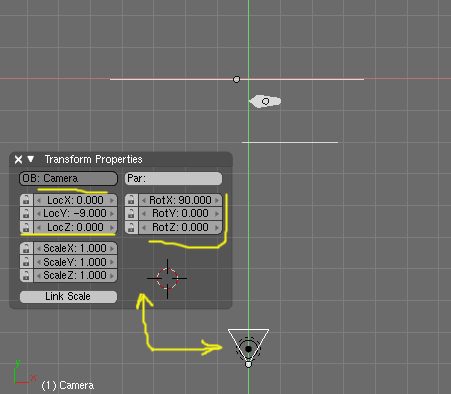Increase ScaleX with right arrow
The height and width of the screenshot is (394, 451).
112,248
